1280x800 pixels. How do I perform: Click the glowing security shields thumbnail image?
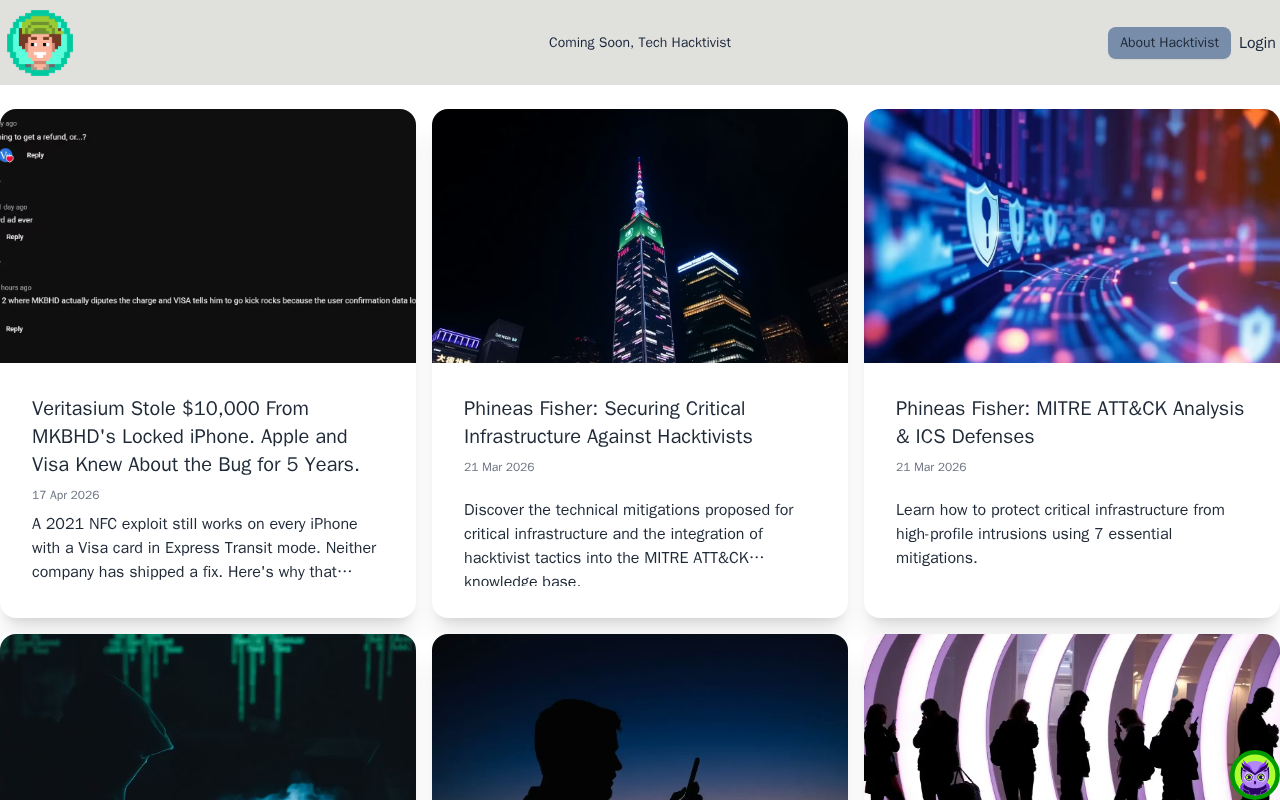(1072, 236)
